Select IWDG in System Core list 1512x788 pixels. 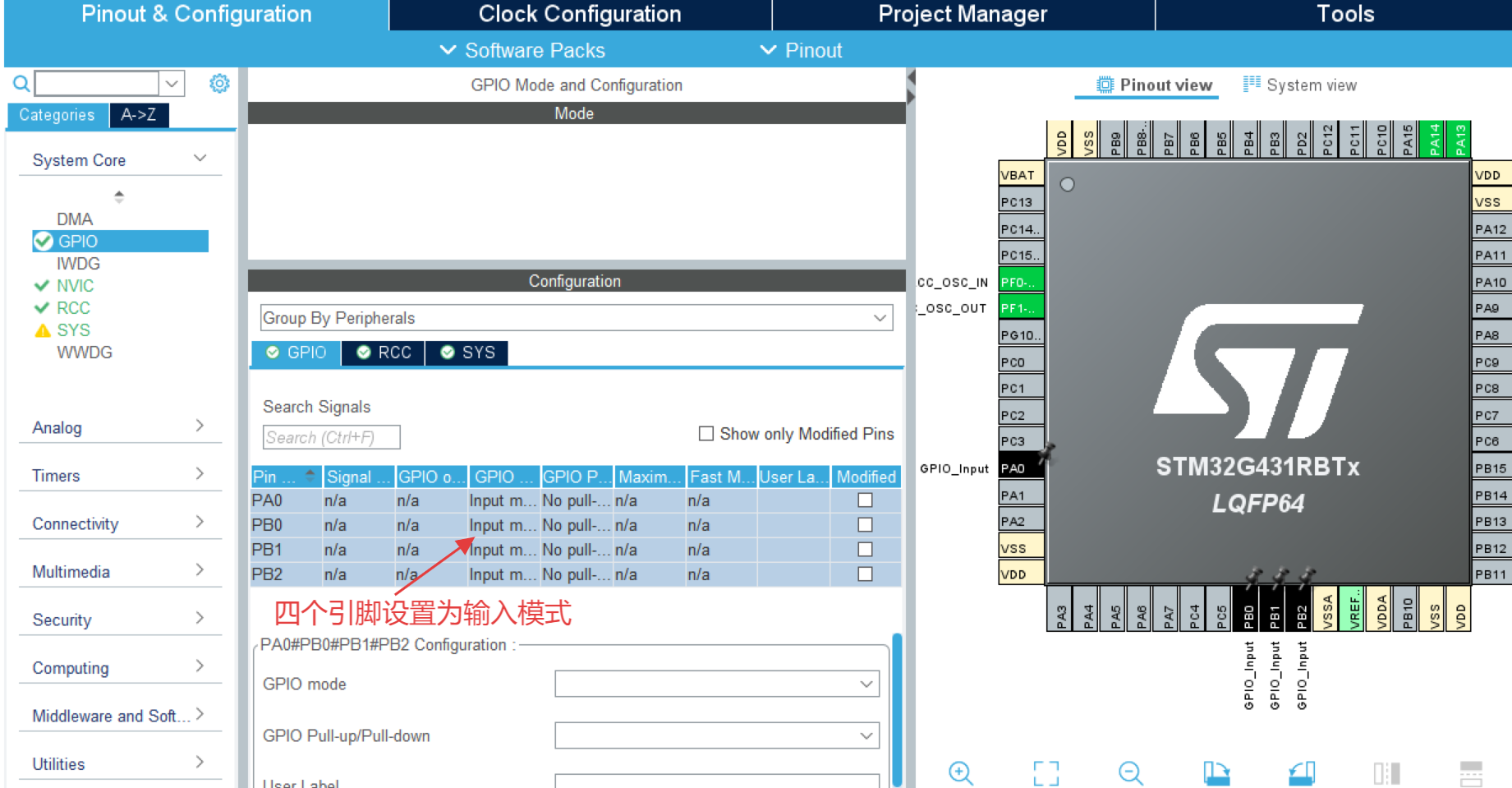78,264
